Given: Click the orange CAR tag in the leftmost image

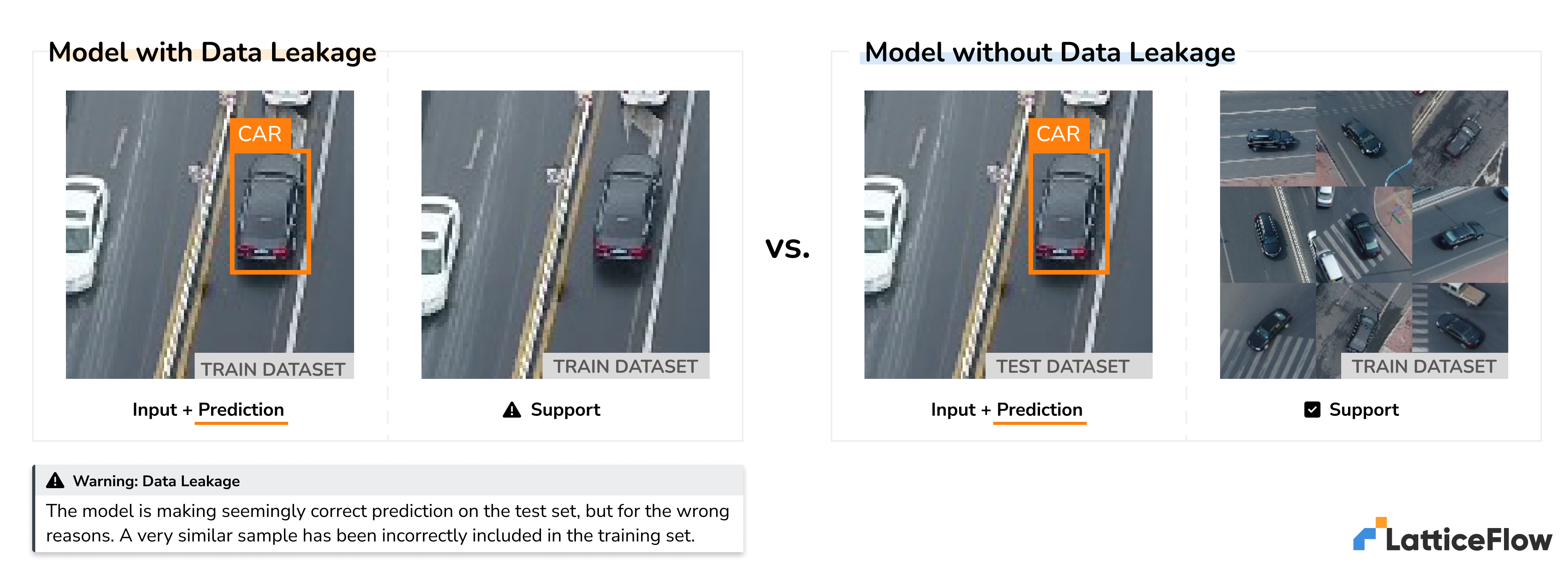Looking at the screenshot, I should coord(260,134).
